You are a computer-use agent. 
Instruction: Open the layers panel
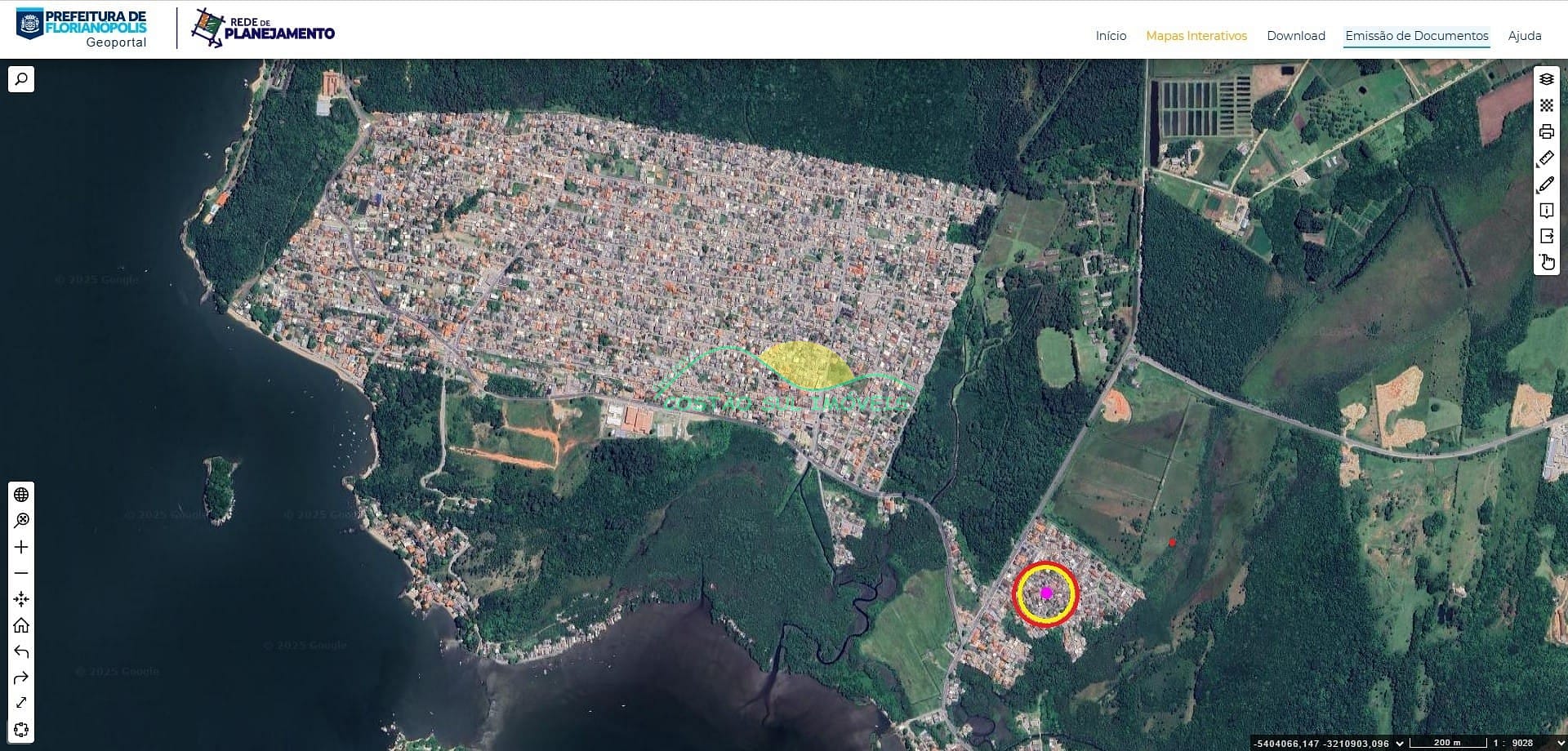click(1546, 79)
